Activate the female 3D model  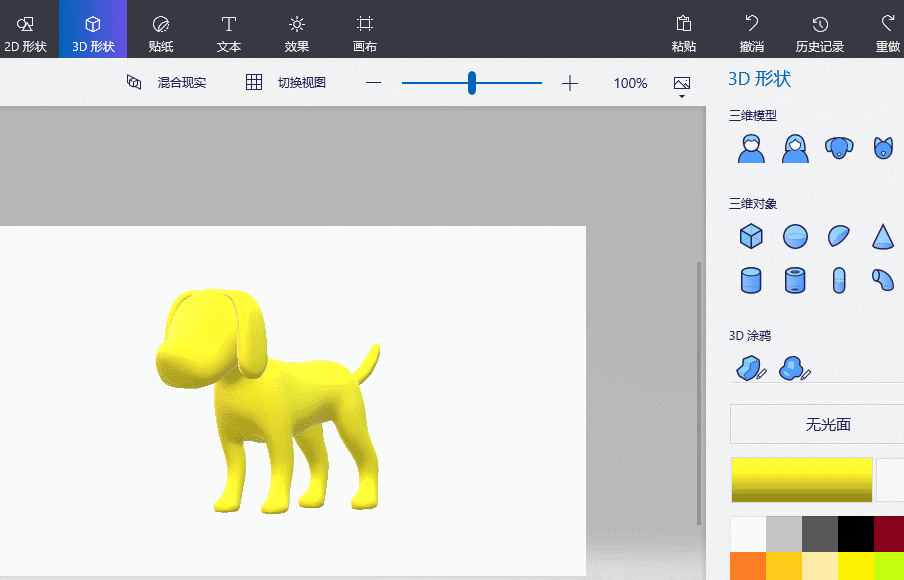pos(794,147)
